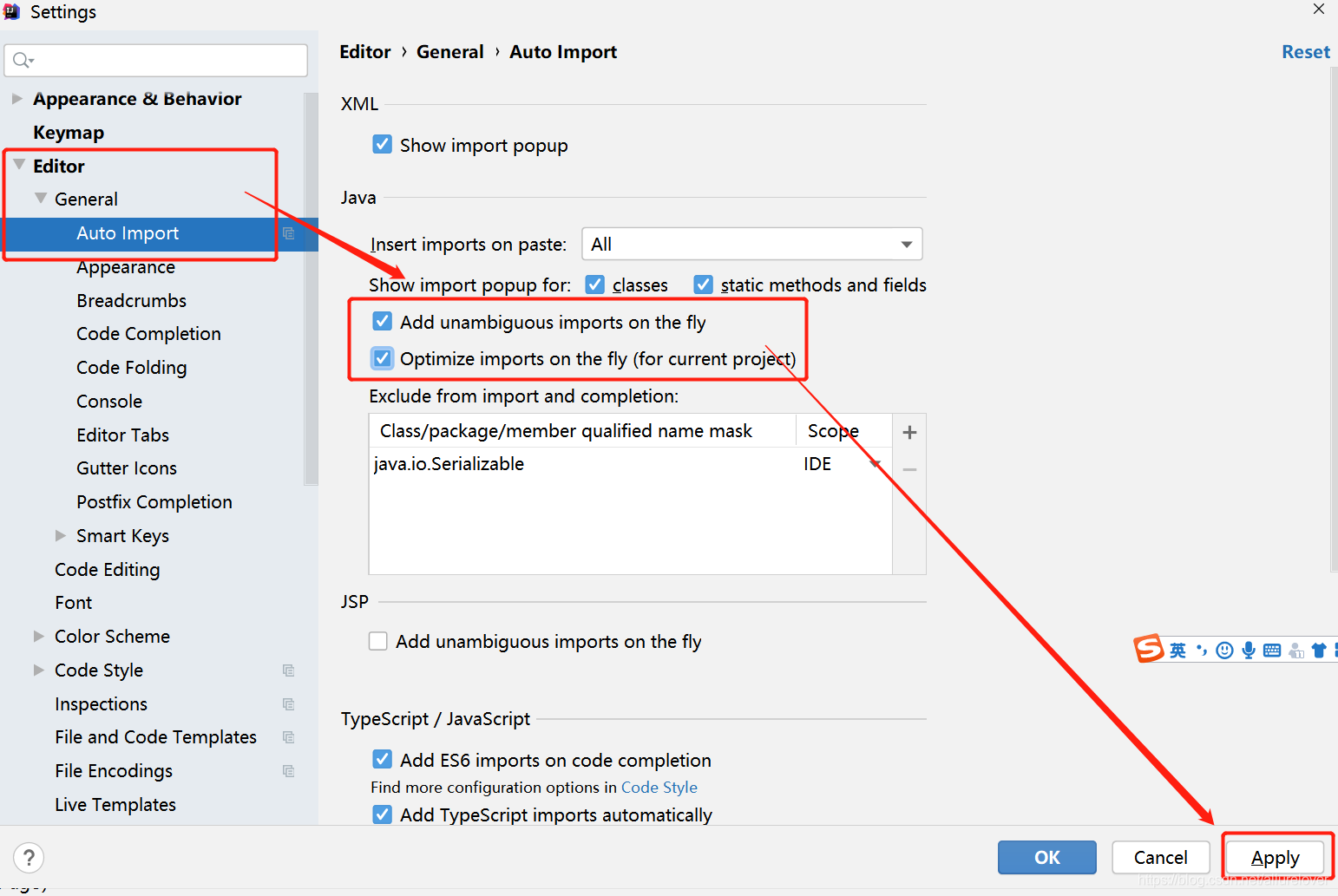Open the Code Style link
This screenshot has height=896, width=1338.
tap(659, 788)
